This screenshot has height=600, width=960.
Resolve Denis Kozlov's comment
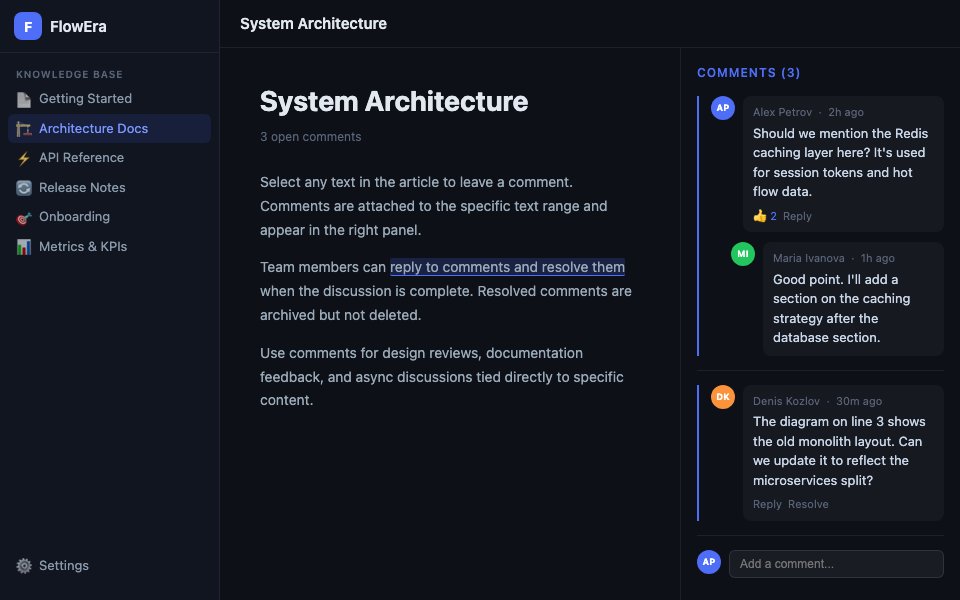[x=808, y=504]
